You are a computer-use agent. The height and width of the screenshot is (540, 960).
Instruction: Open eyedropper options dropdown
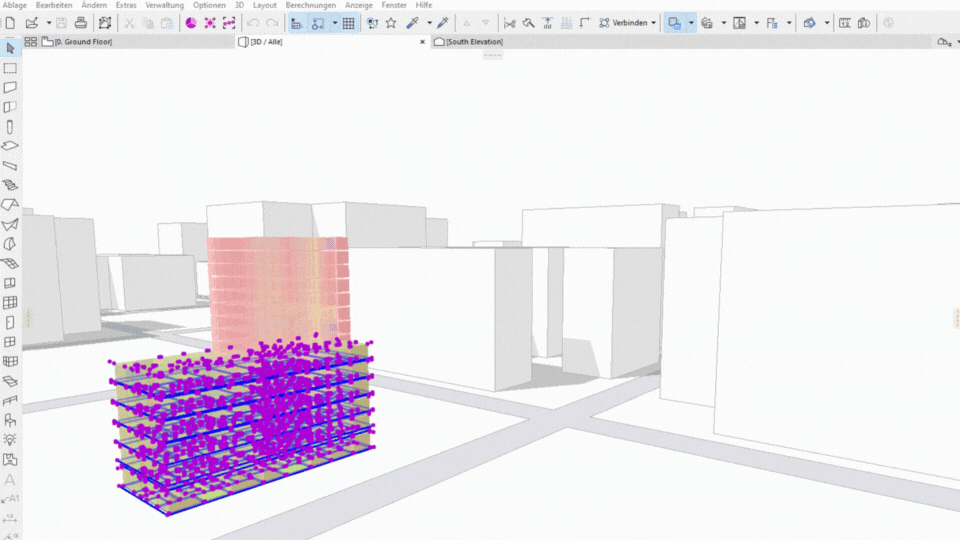pos(429,23)
